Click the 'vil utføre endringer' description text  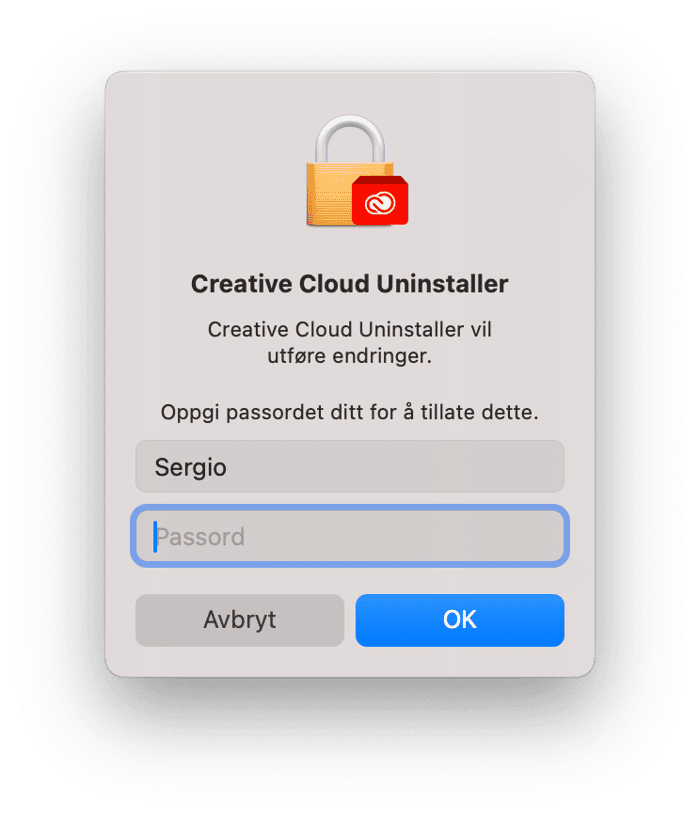350,343
